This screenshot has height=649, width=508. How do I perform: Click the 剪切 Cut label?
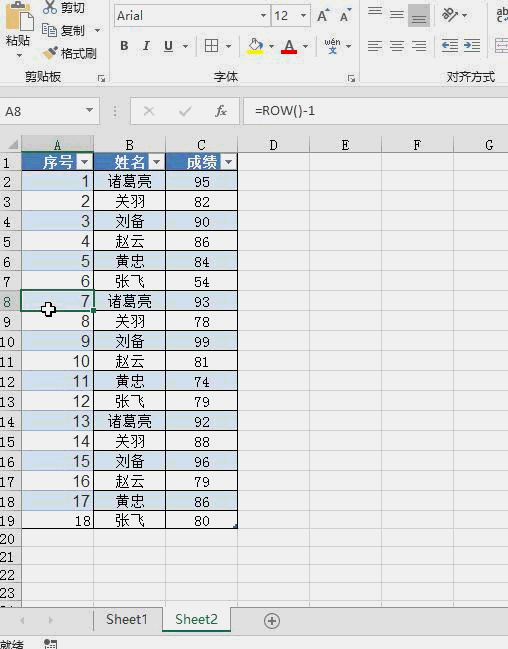[73, 7]
